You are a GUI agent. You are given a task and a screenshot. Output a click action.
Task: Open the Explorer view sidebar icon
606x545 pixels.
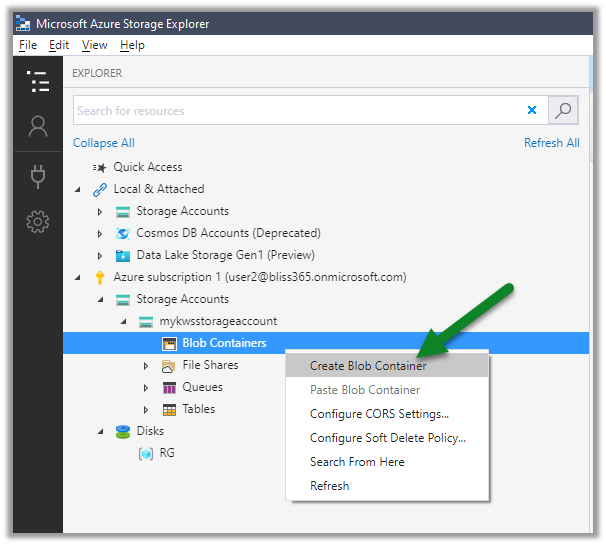[x=38, y=82]
